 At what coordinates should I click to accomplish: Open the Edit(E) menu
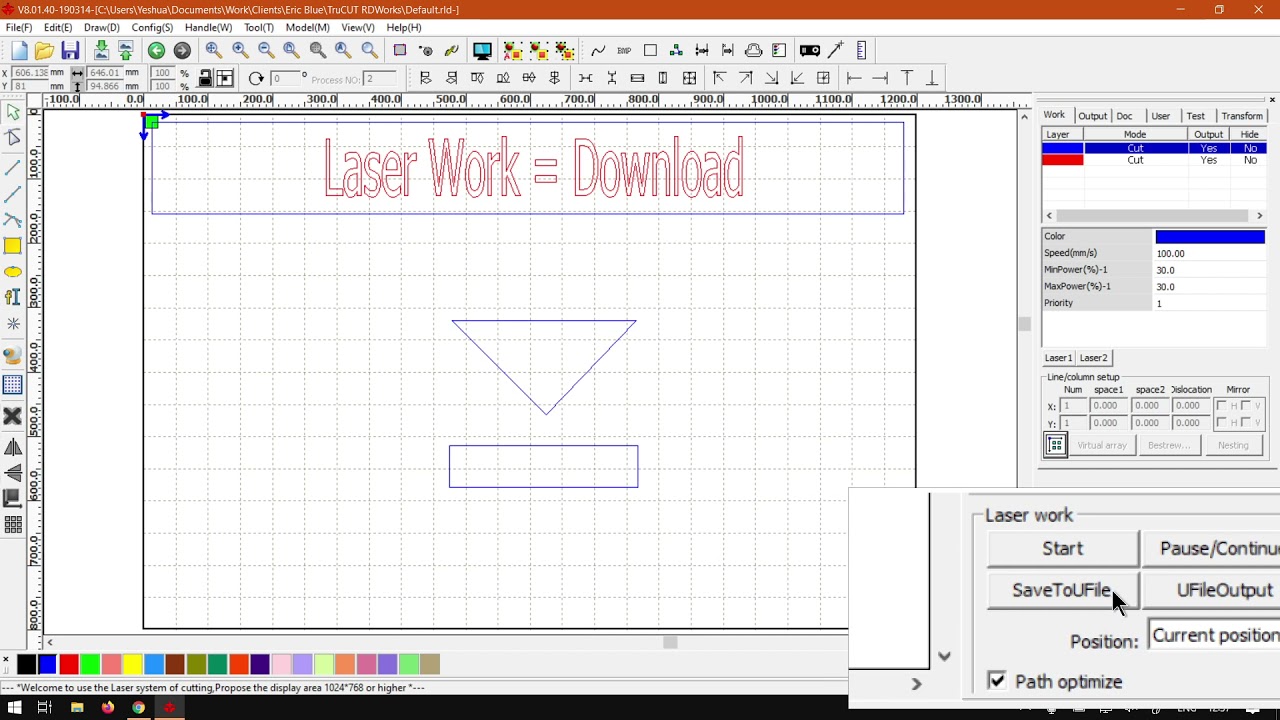click(x=58, y=28)
